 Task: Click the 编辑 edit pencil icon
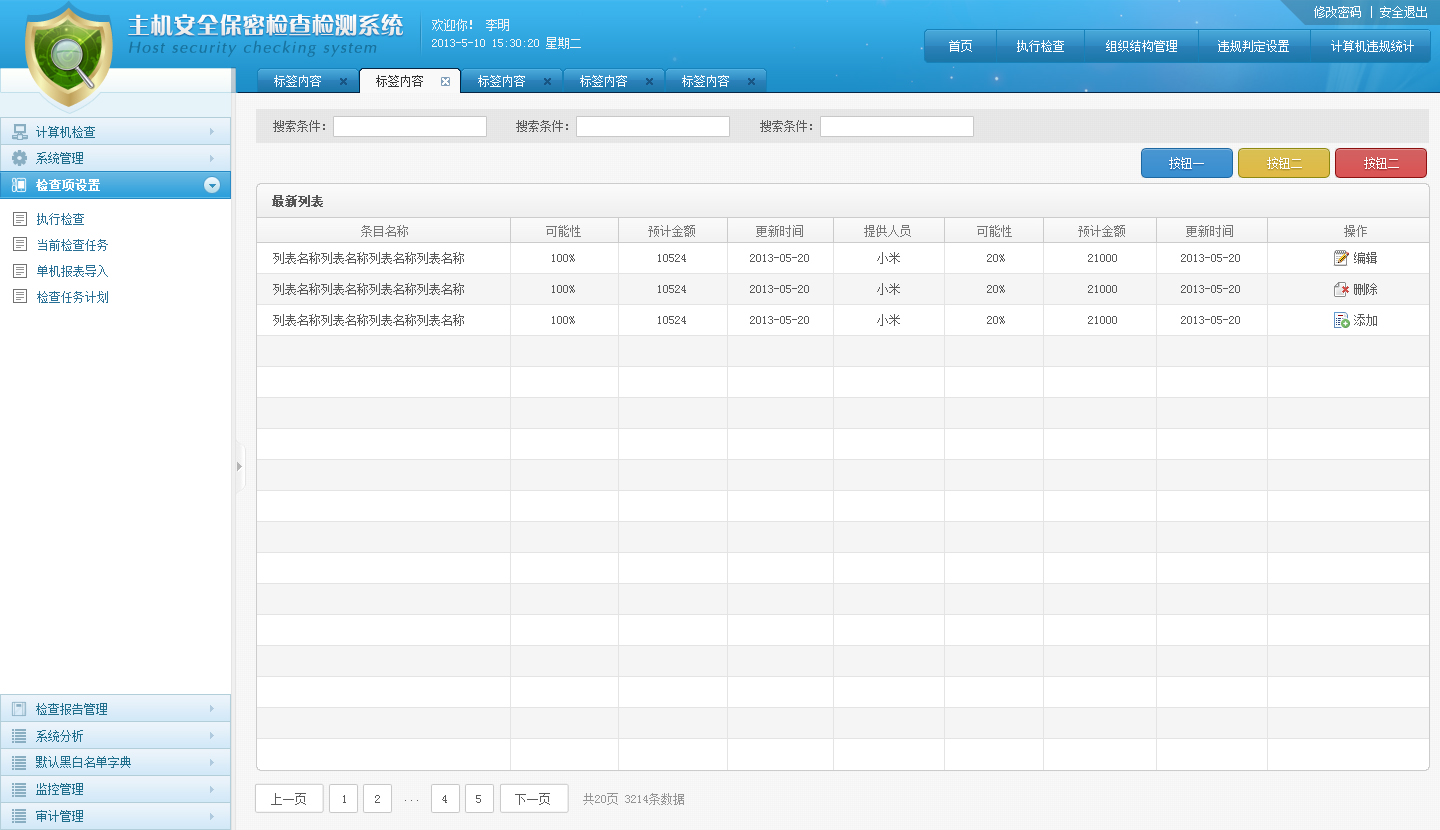(x=1342, y=258)
